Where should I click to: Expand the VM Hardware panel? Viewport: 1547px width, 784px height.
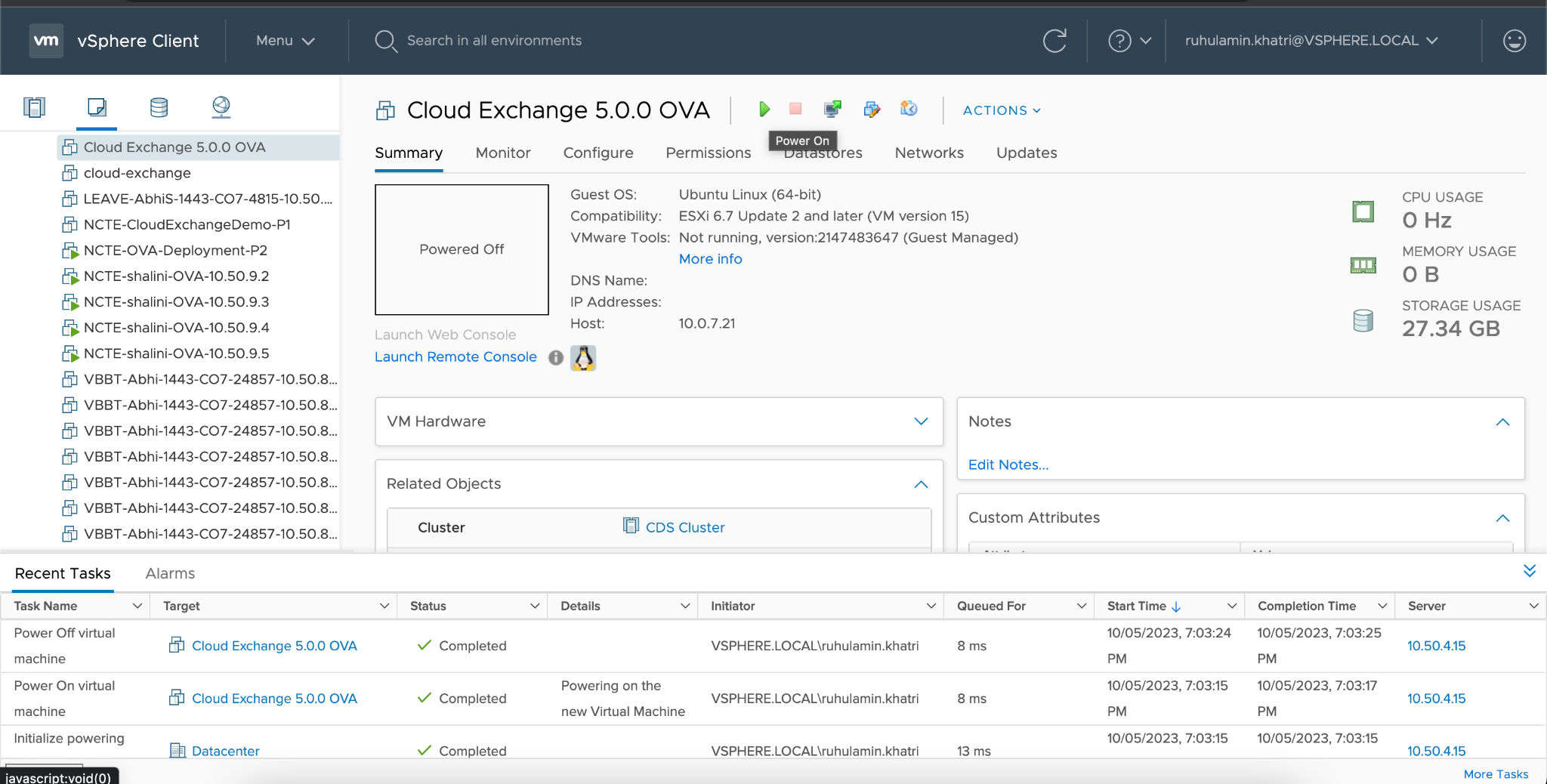[x=921, y=421]
